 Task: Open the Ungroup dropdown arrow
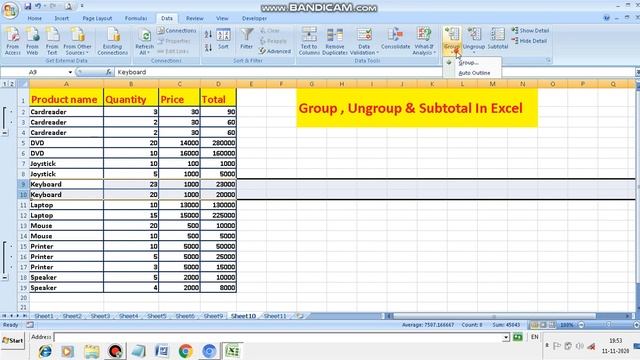pos(474,52)
